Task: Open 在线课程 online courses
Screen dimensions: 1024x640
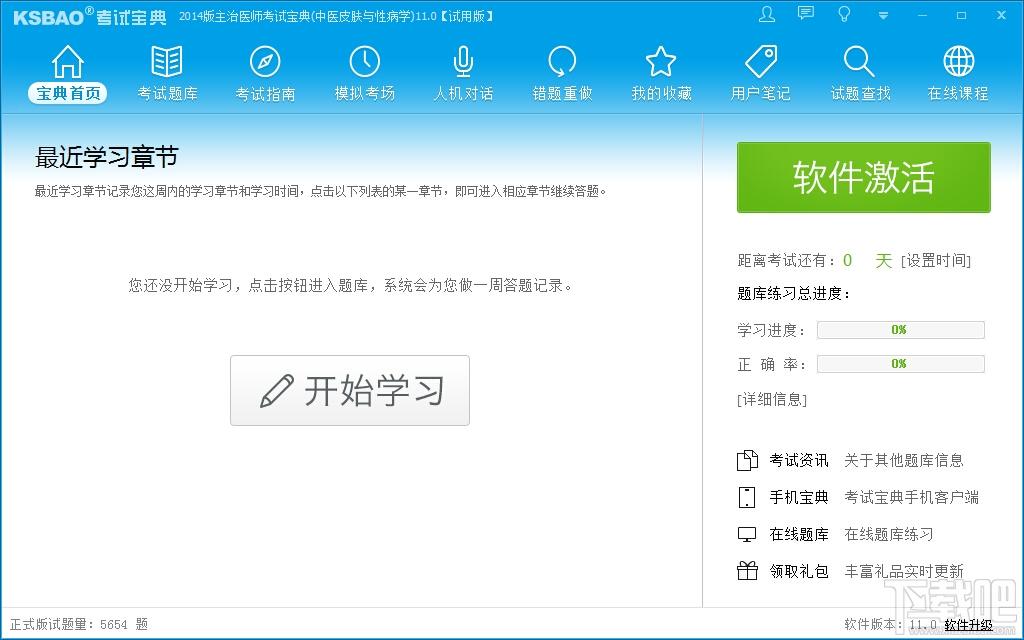Action: click(958, 74)
